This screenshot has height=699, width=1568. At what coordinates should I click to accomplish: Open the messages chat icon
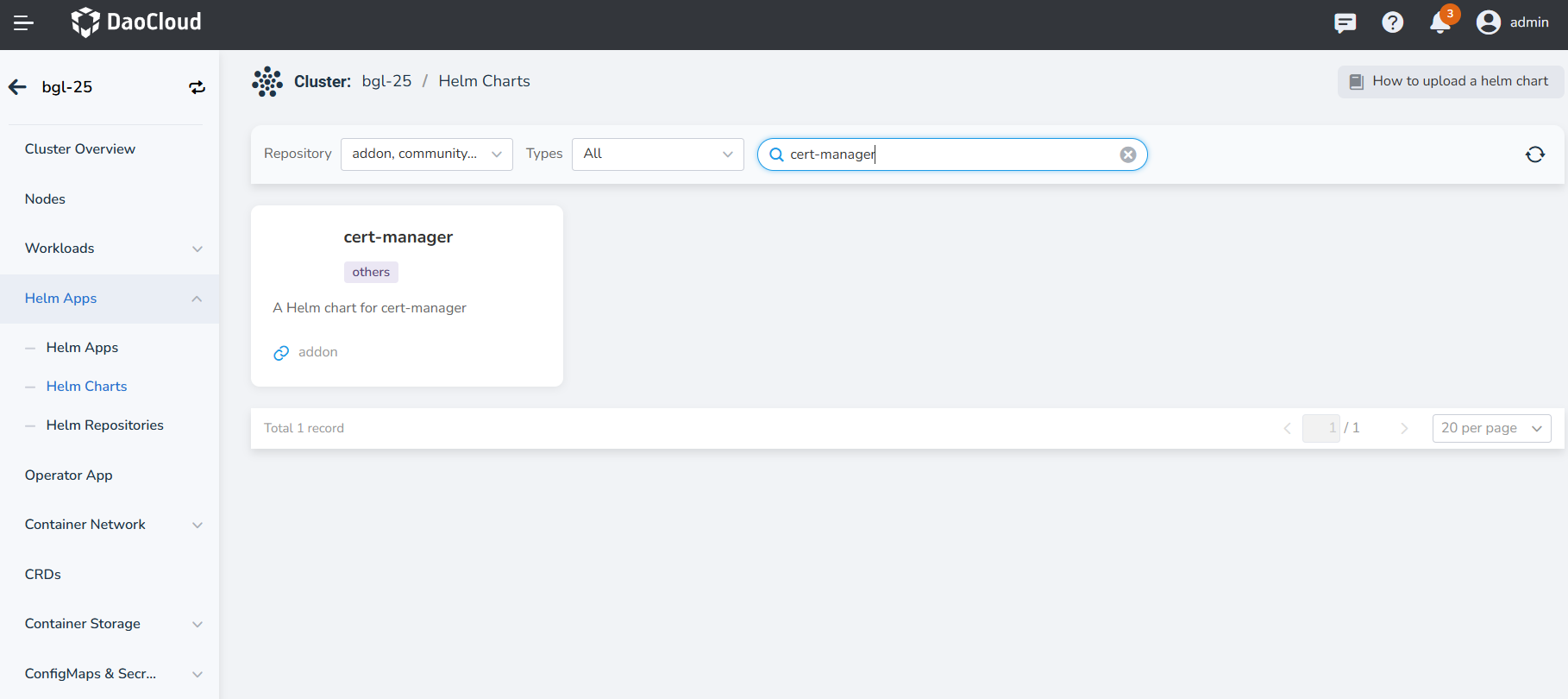pos(1345,23)
